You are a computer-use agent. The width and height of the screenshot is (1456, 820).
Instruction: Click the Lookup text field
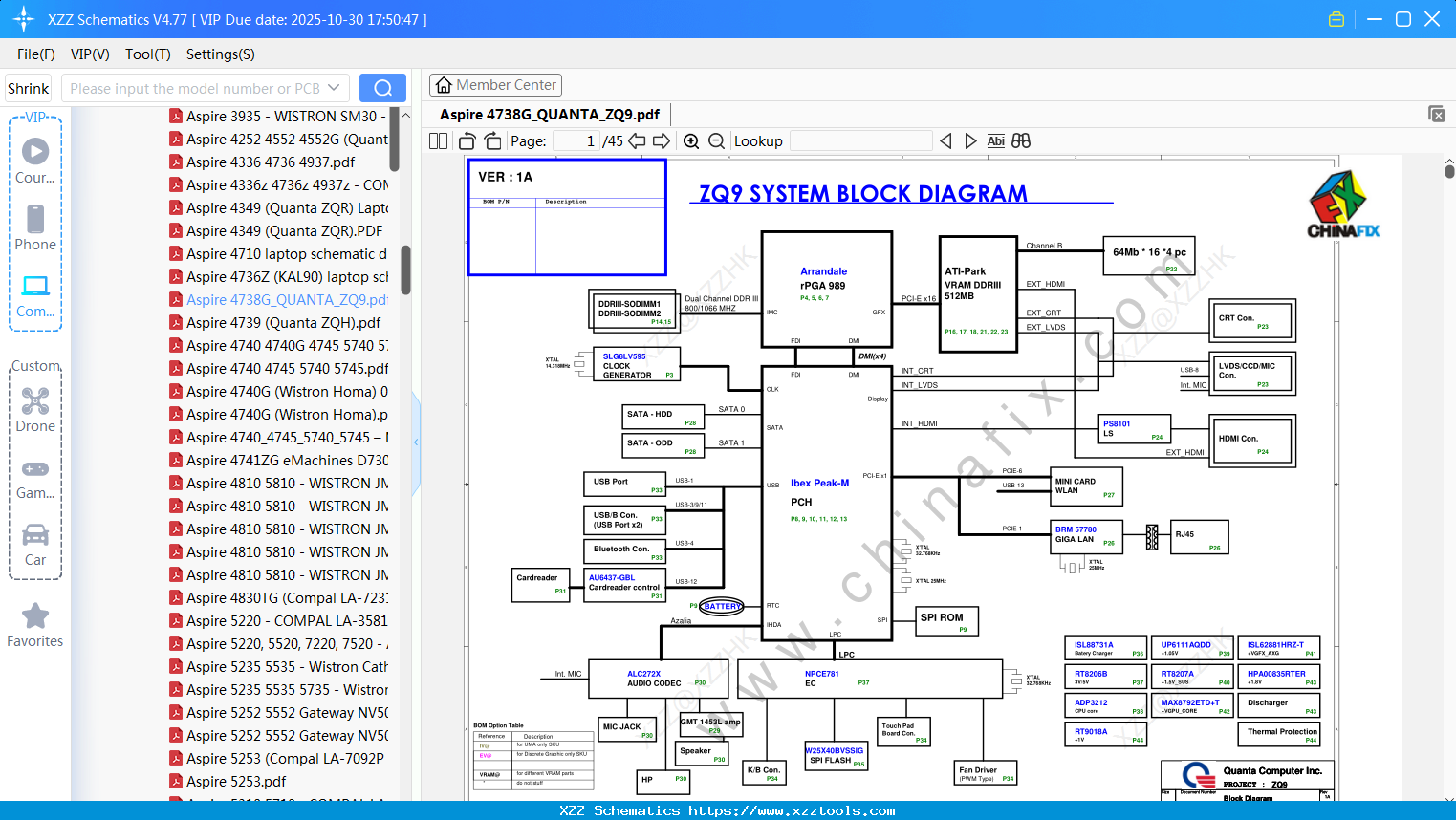tap(860, 140)
